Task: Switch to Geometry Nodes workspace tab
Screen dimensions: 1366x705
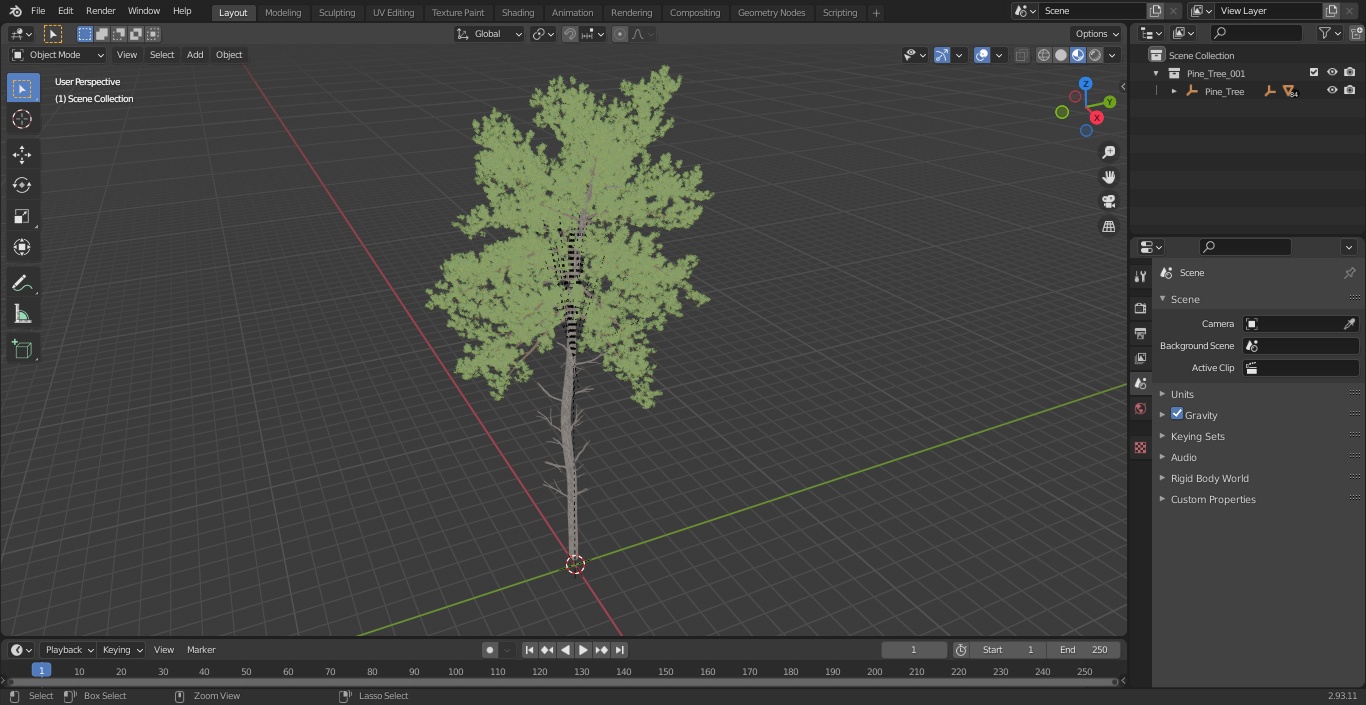Action: tap(771, 13)
